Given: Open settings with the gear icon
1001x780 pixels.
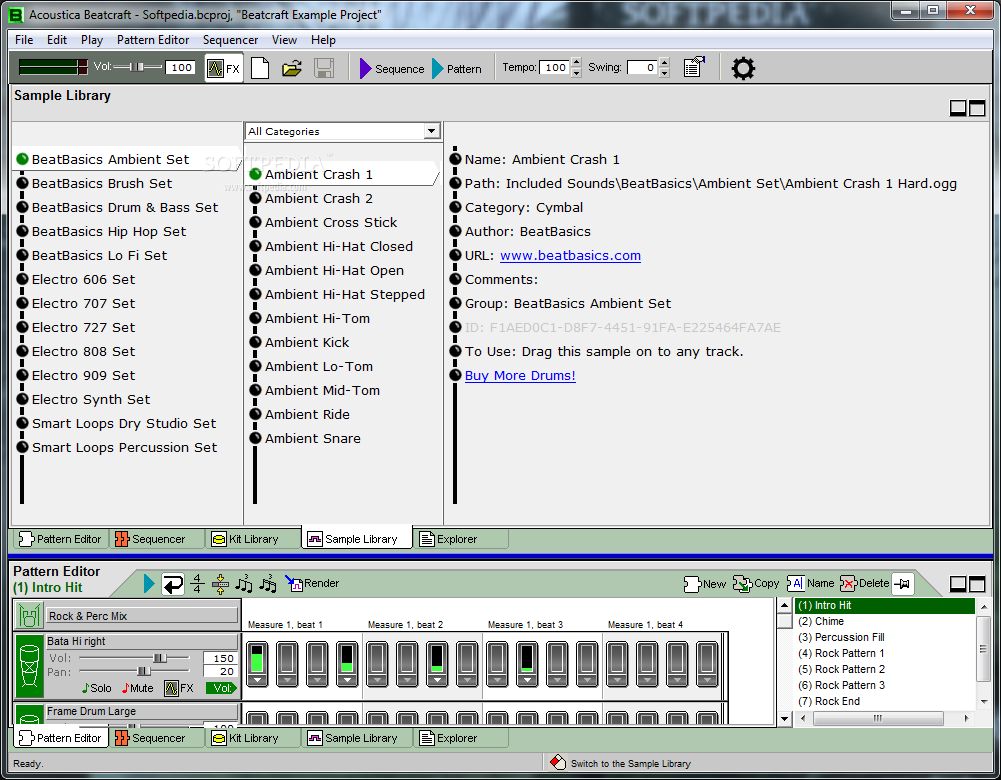Looking at the screenshot, I should pos(743,68).
